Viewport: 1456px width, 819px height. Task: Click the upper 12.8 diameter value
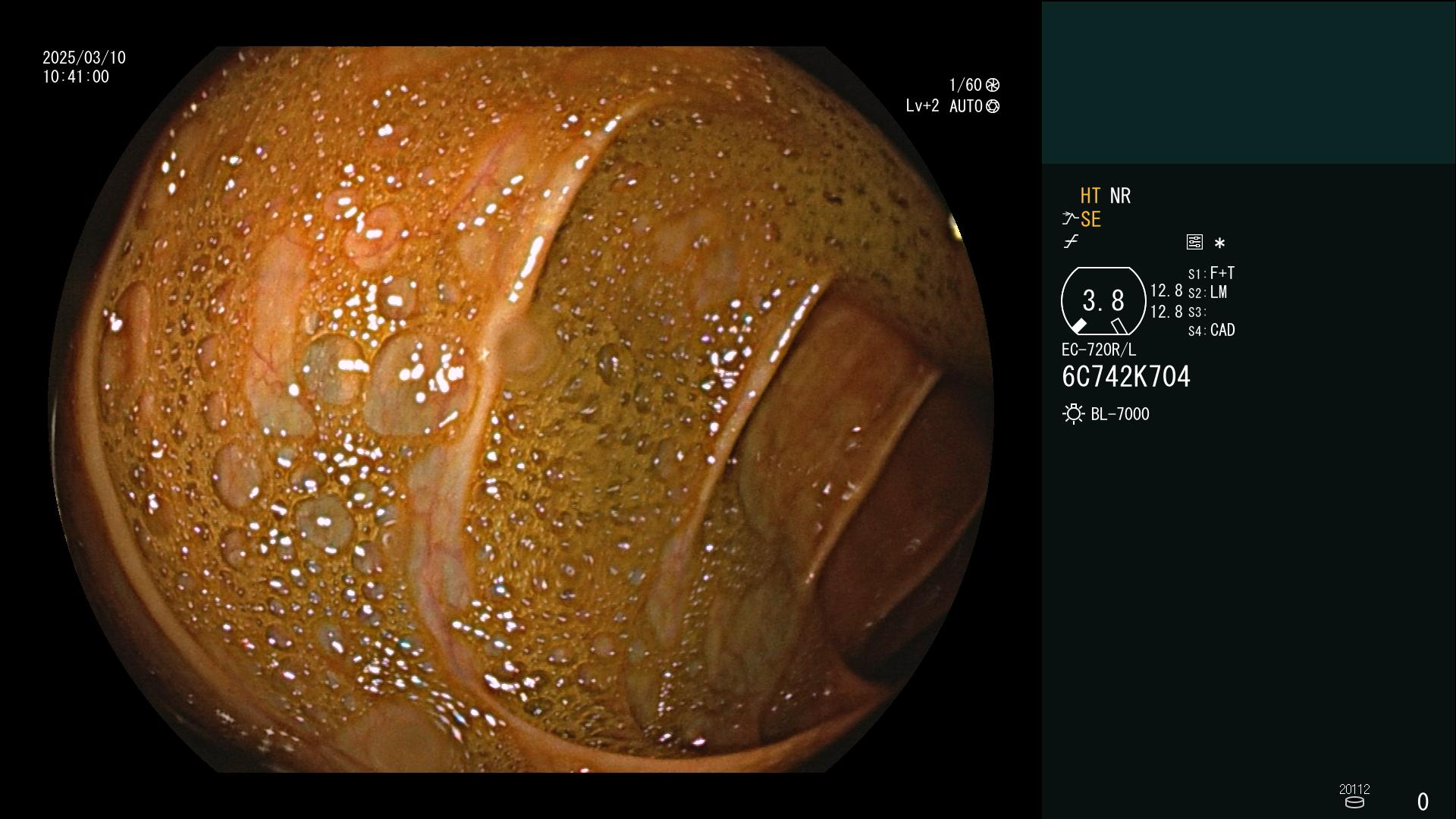1166,291
